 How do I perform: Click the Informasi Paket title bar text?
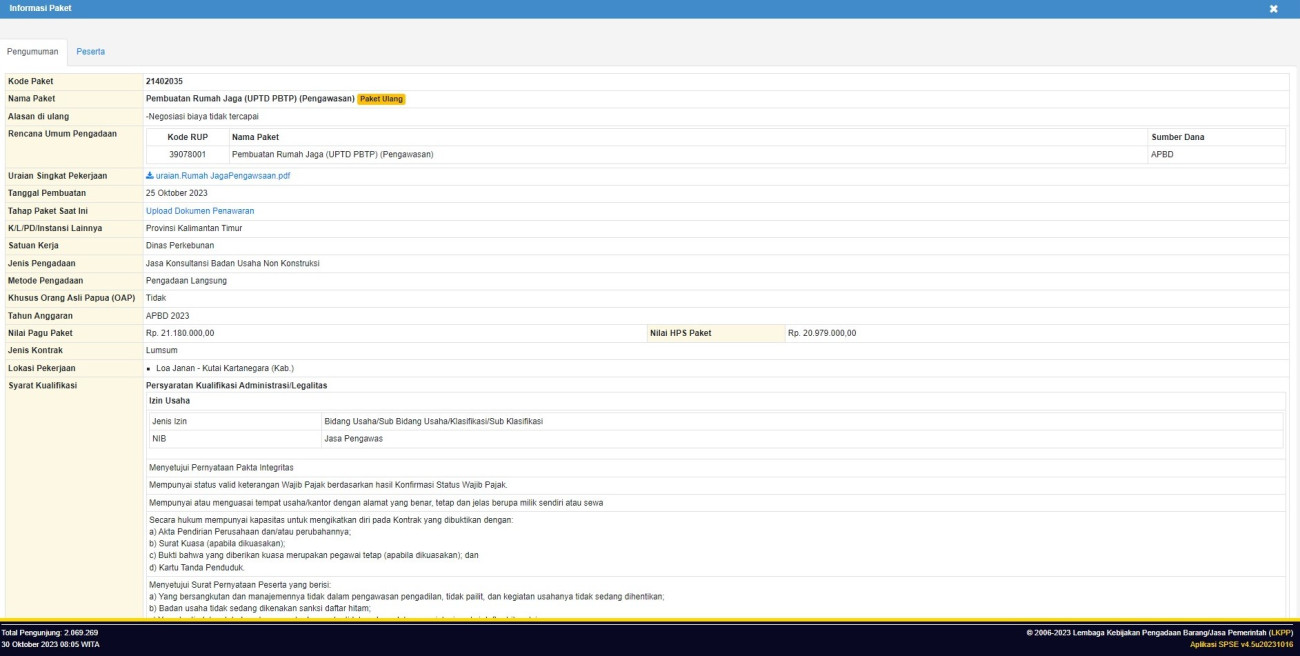pos(40,9)
